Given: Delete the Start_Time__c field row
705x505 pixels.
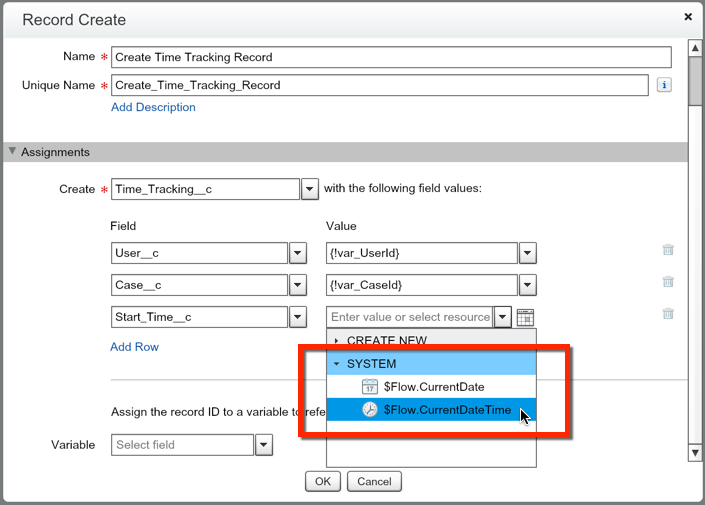Looking at the screenshot, I should pyautogui.click(x=668, y=314).
